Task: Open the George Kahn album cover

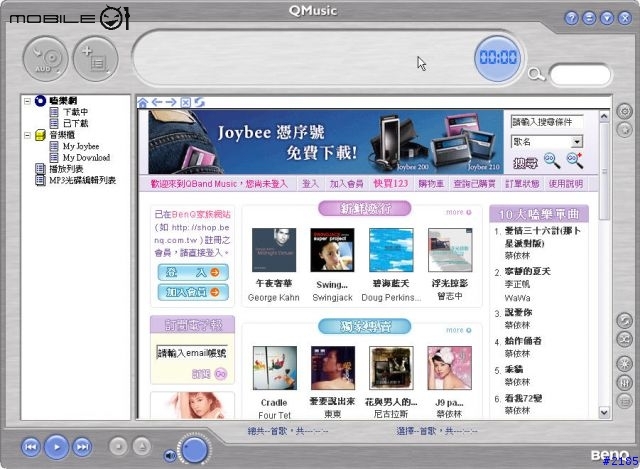Action: point(274,250)
